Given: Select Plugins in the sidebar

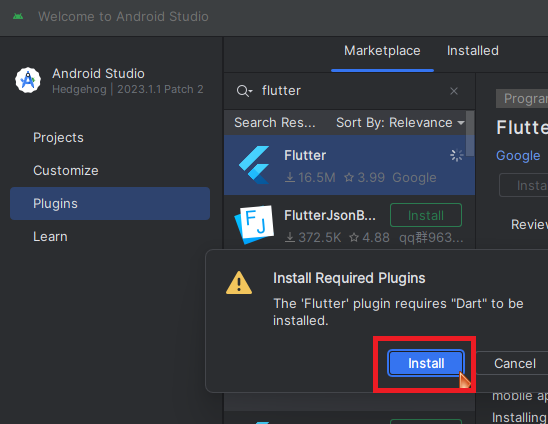Looking at the screenshot, I should pos(110,203).
